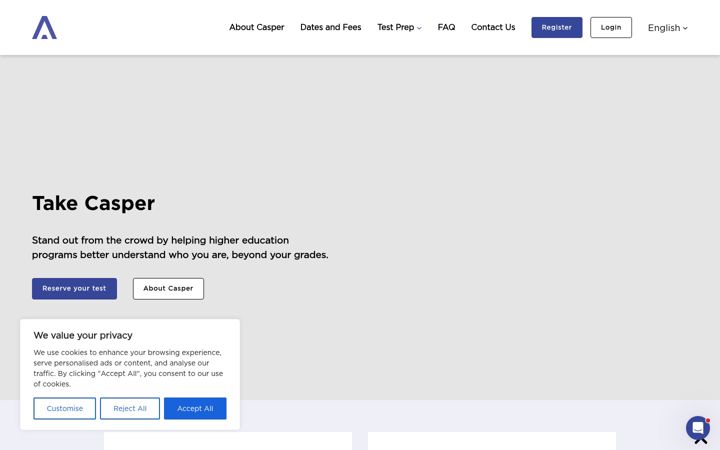Open the English language selector
720x450 pixels.
pyautogui.click(x=667, y=28)
